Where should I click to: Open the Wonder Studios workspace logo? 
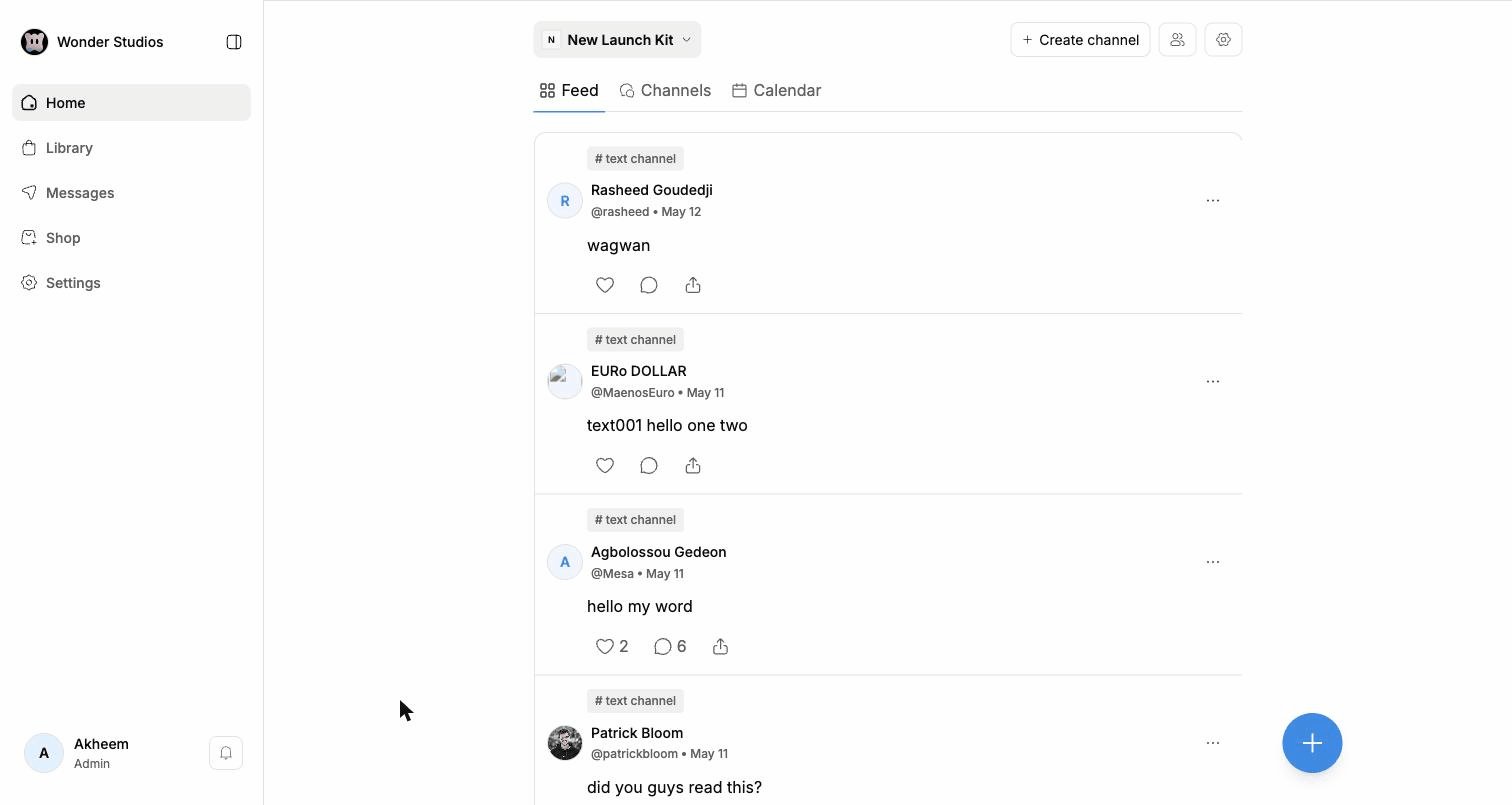pos(35,42)
